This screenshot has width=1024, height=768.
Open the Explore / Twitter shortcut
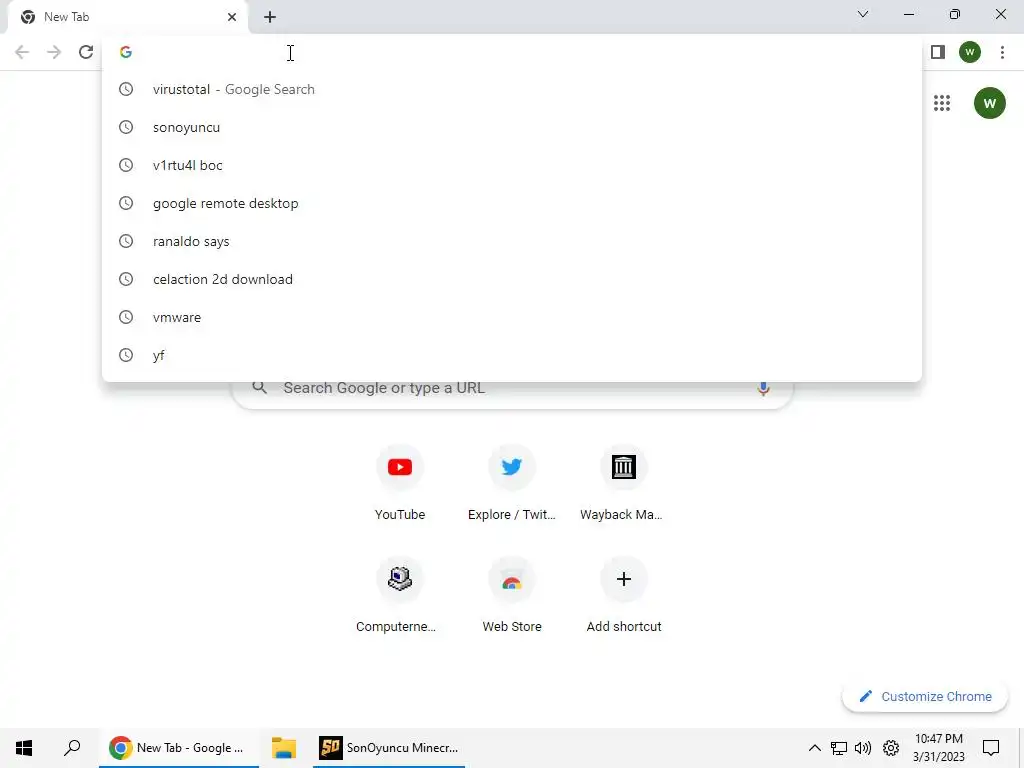point(512,481)
